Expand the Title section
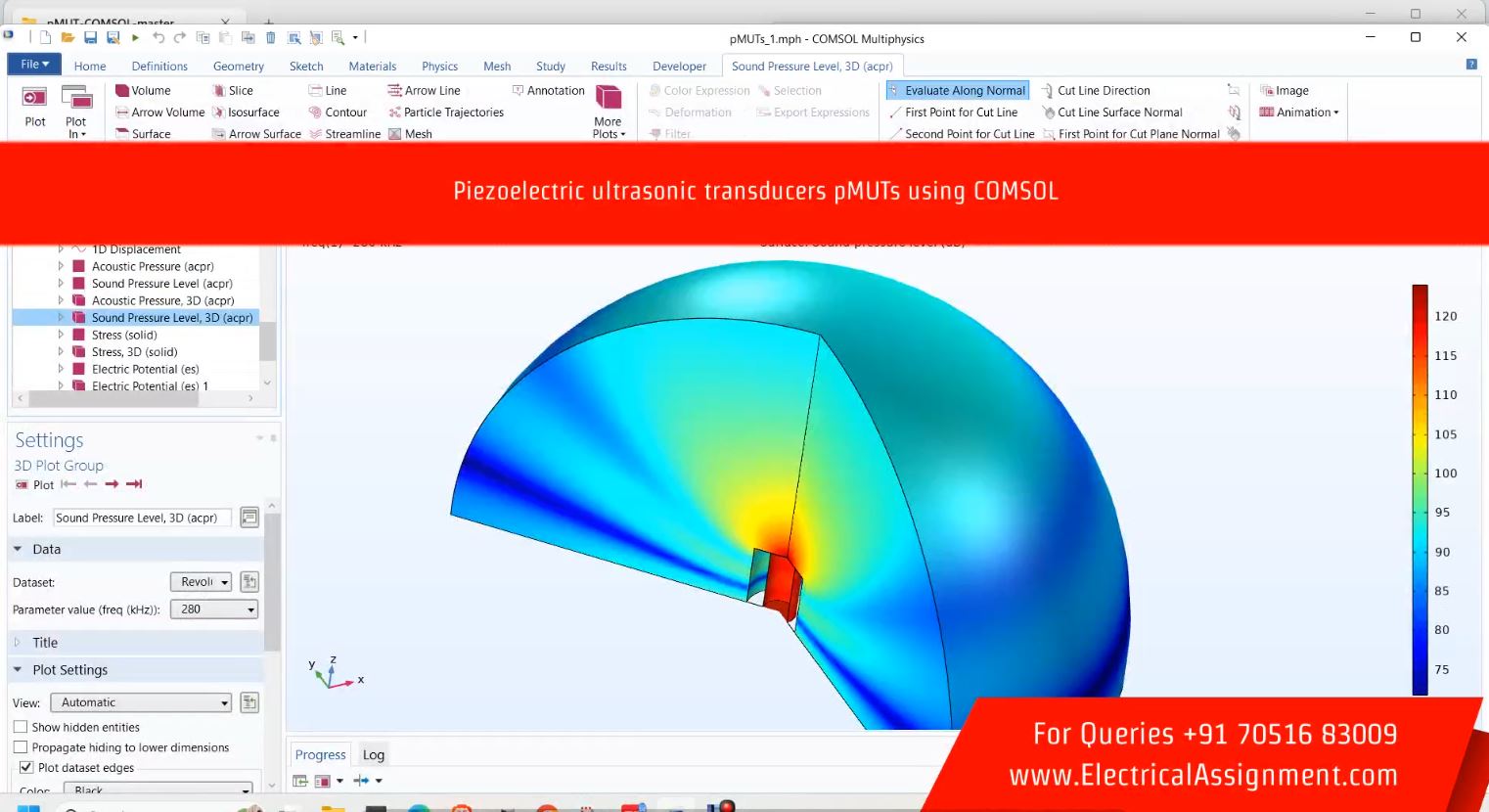 (45, 643)
